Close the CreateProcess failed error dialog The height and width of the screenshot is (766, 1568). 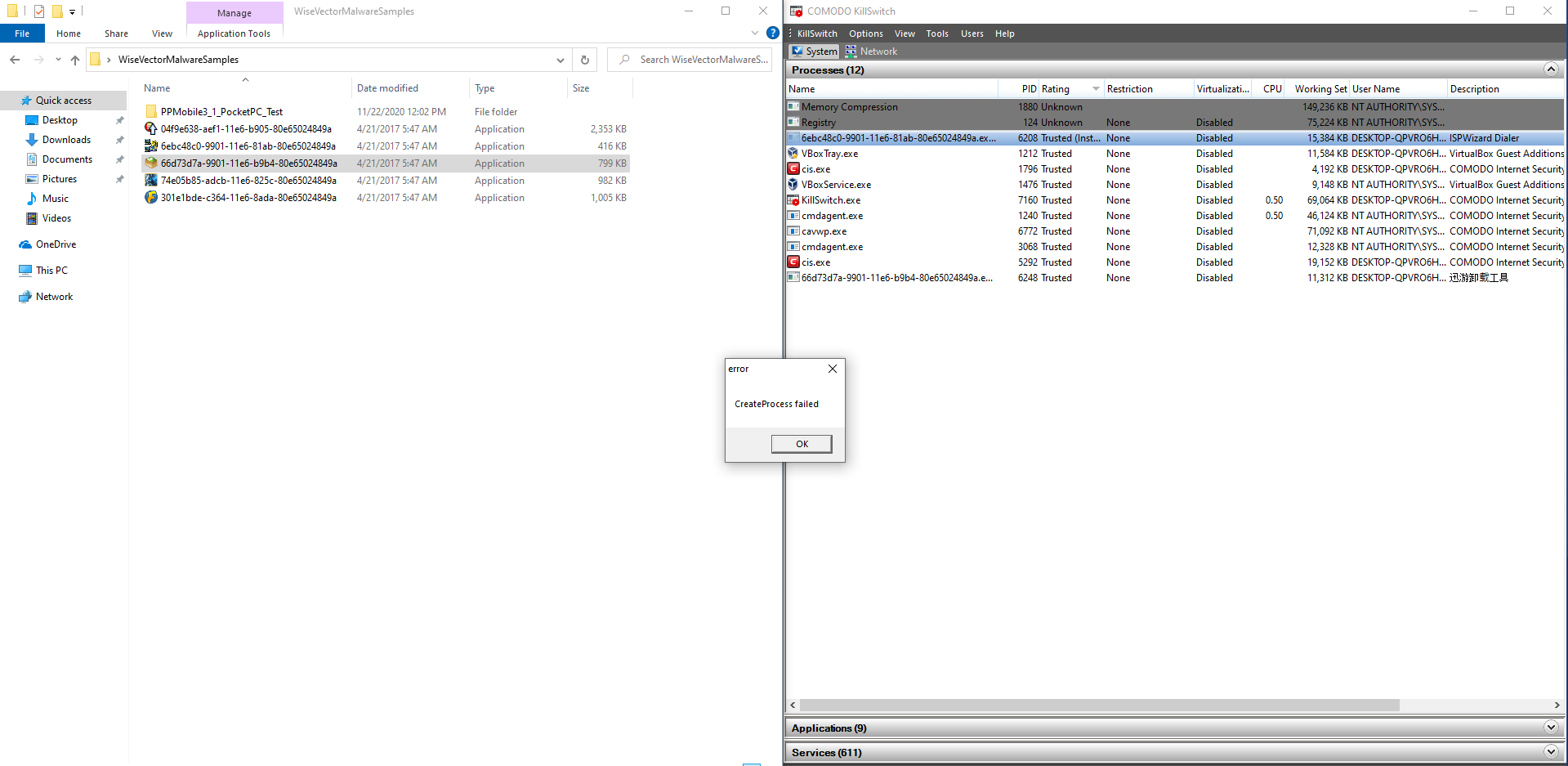[x=833, y=369]
